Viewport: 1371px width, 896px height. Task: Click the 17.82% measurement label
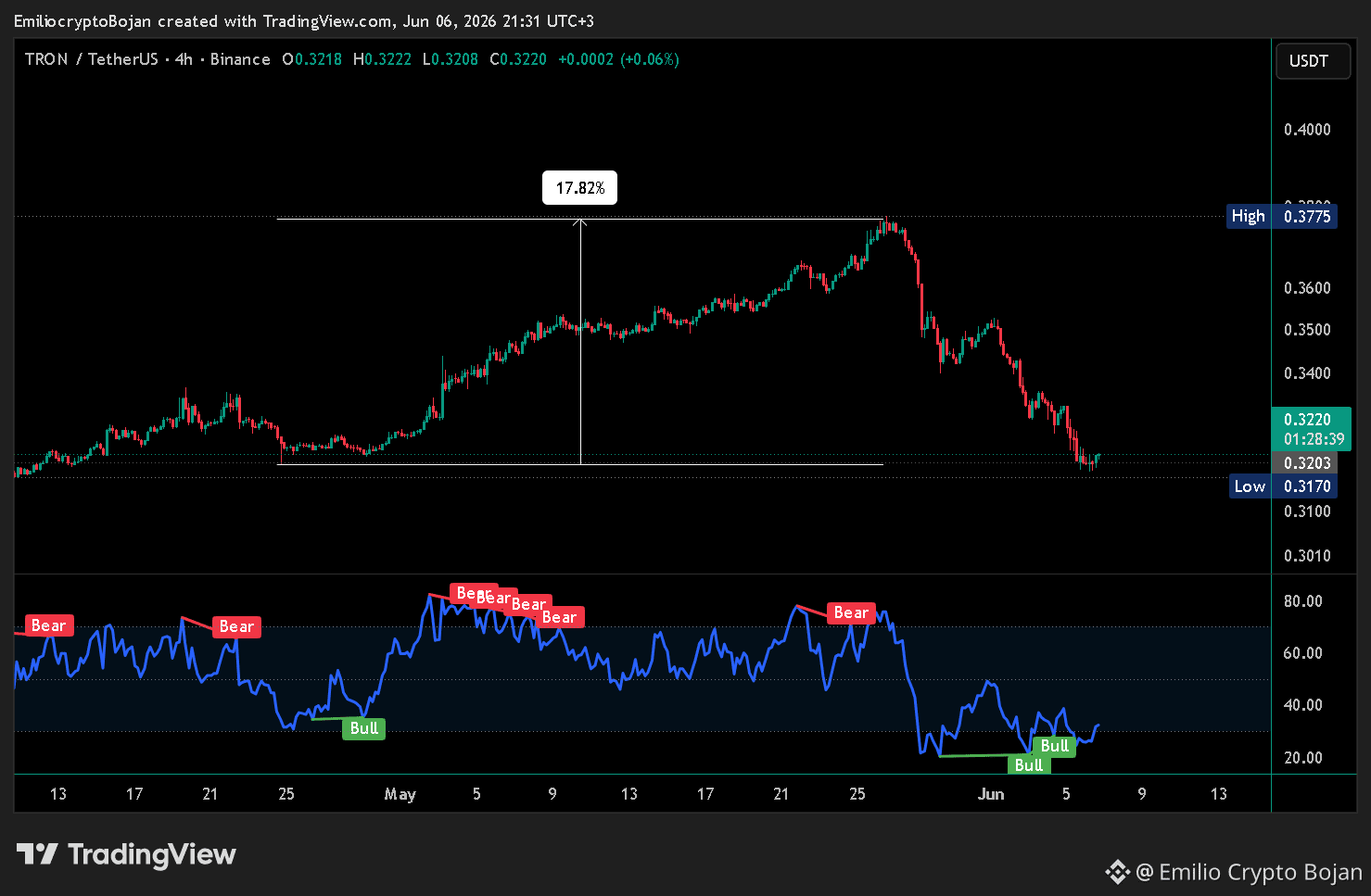click(x=580, y=188)
